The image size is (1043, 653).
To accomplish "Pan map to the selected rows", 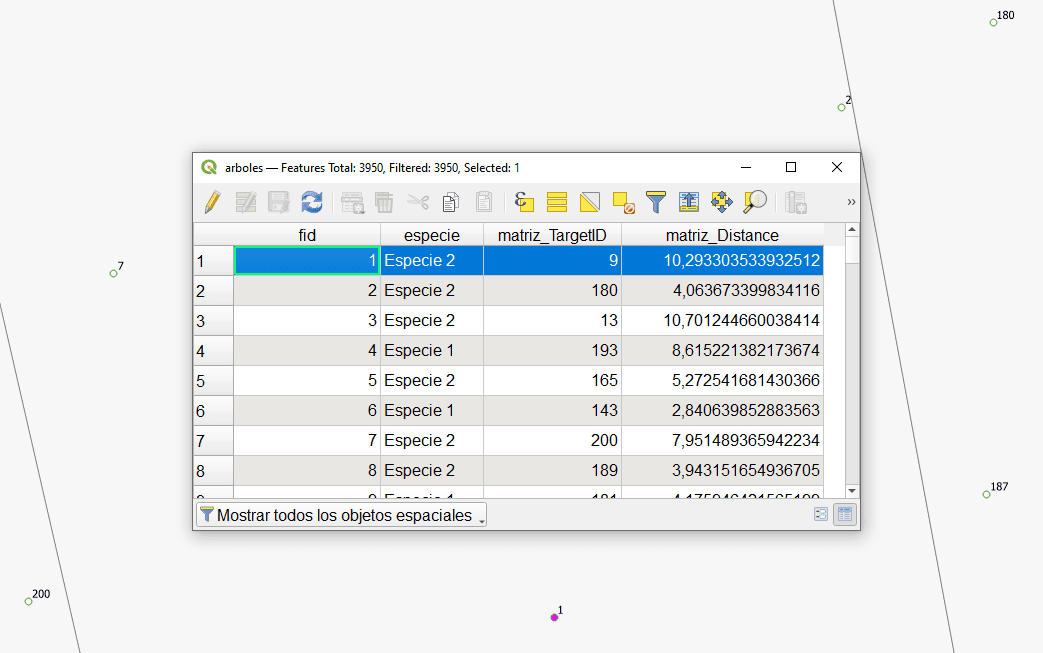I will click(x=722, y=202).
